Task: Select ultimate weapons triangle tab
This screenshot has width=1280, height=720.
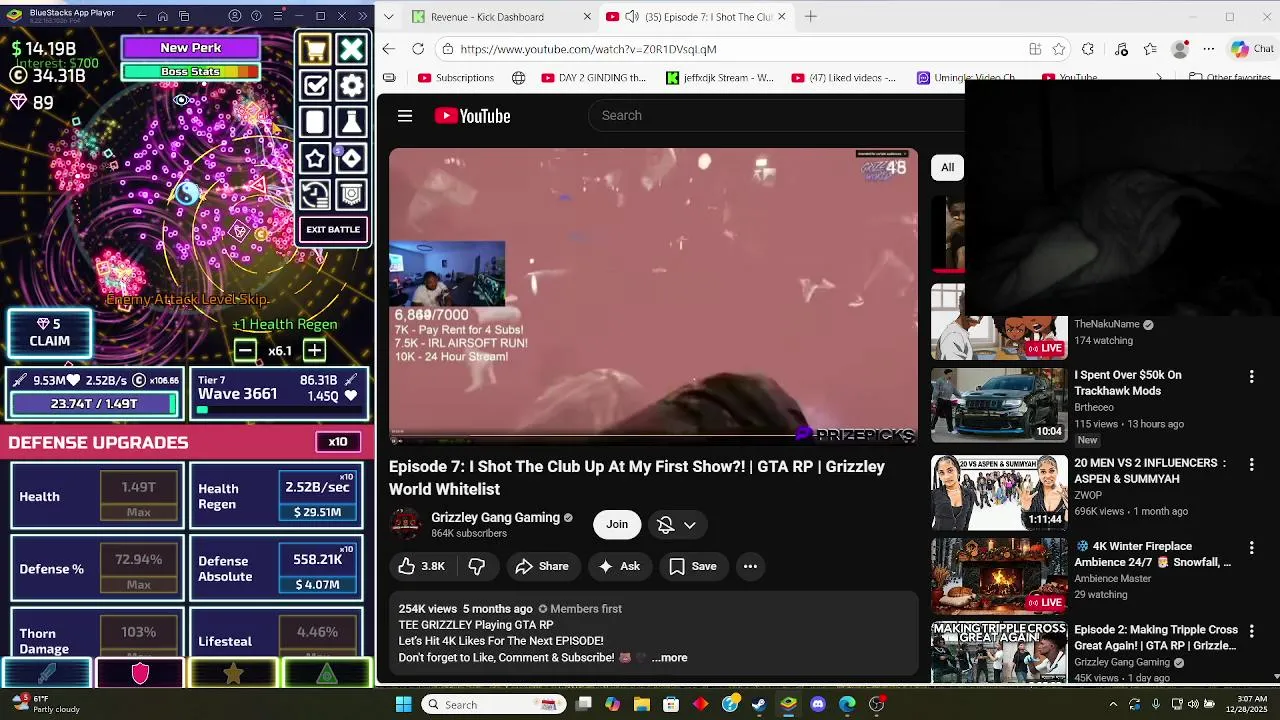Action: click(326, 674)
